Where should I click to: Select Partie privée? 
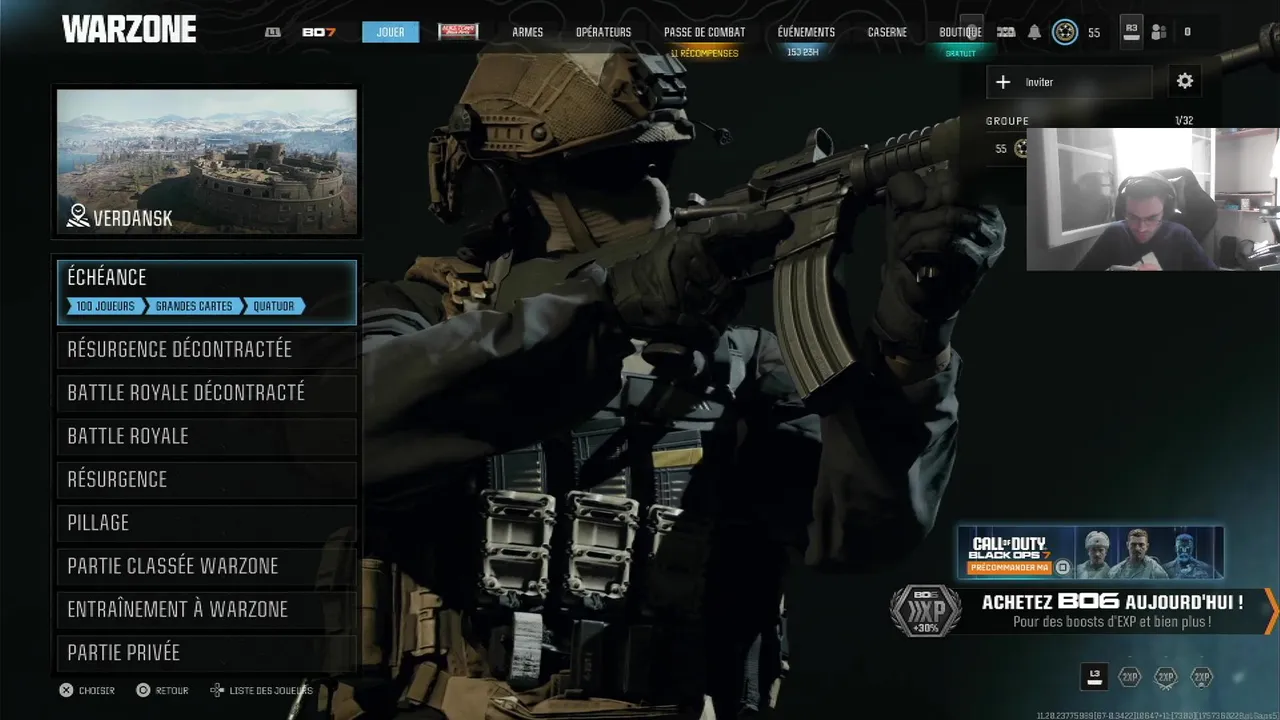(x=207, y=653)
